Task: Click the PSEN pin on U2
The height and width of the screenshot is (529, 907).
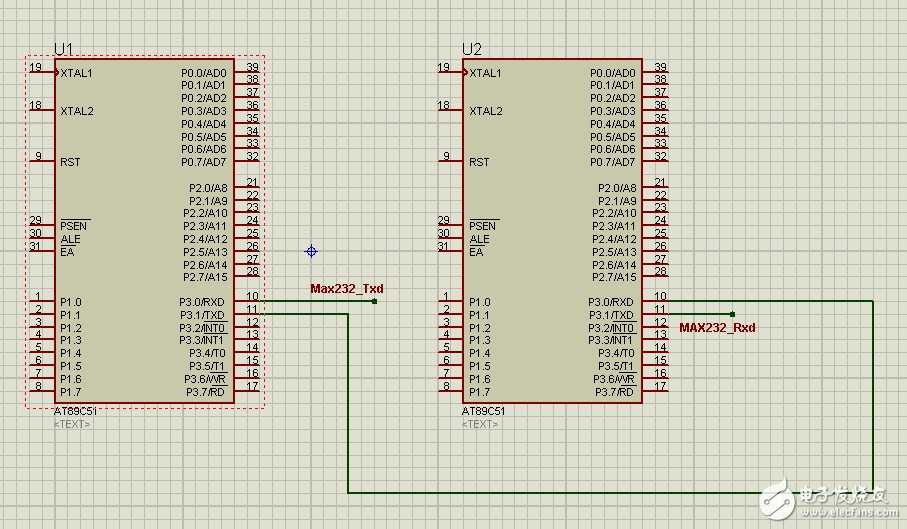Action: pyautogui.click(x=482, y=226)
